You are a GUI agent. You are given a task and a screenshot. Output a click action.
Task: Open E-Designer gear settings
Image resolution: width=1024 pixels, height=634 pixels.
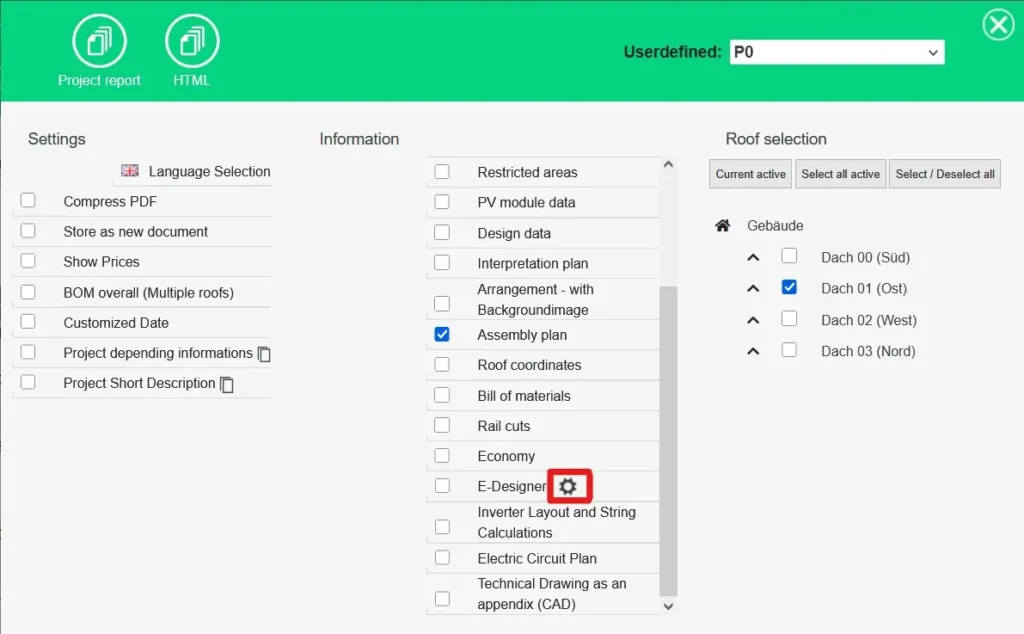pyautogui.click(x=568, y=487)
